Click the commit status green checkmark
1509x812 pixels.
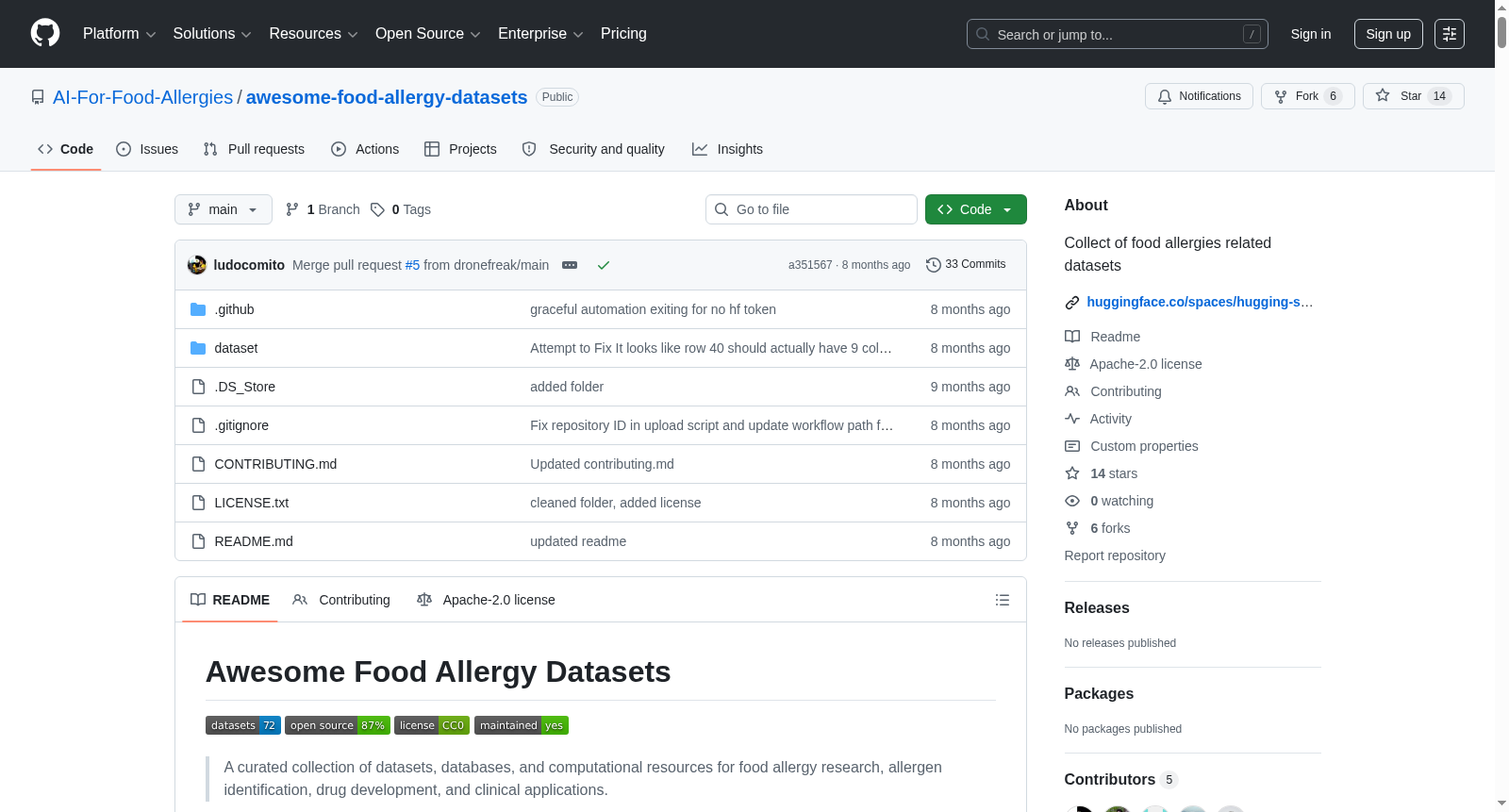[604, 265]
